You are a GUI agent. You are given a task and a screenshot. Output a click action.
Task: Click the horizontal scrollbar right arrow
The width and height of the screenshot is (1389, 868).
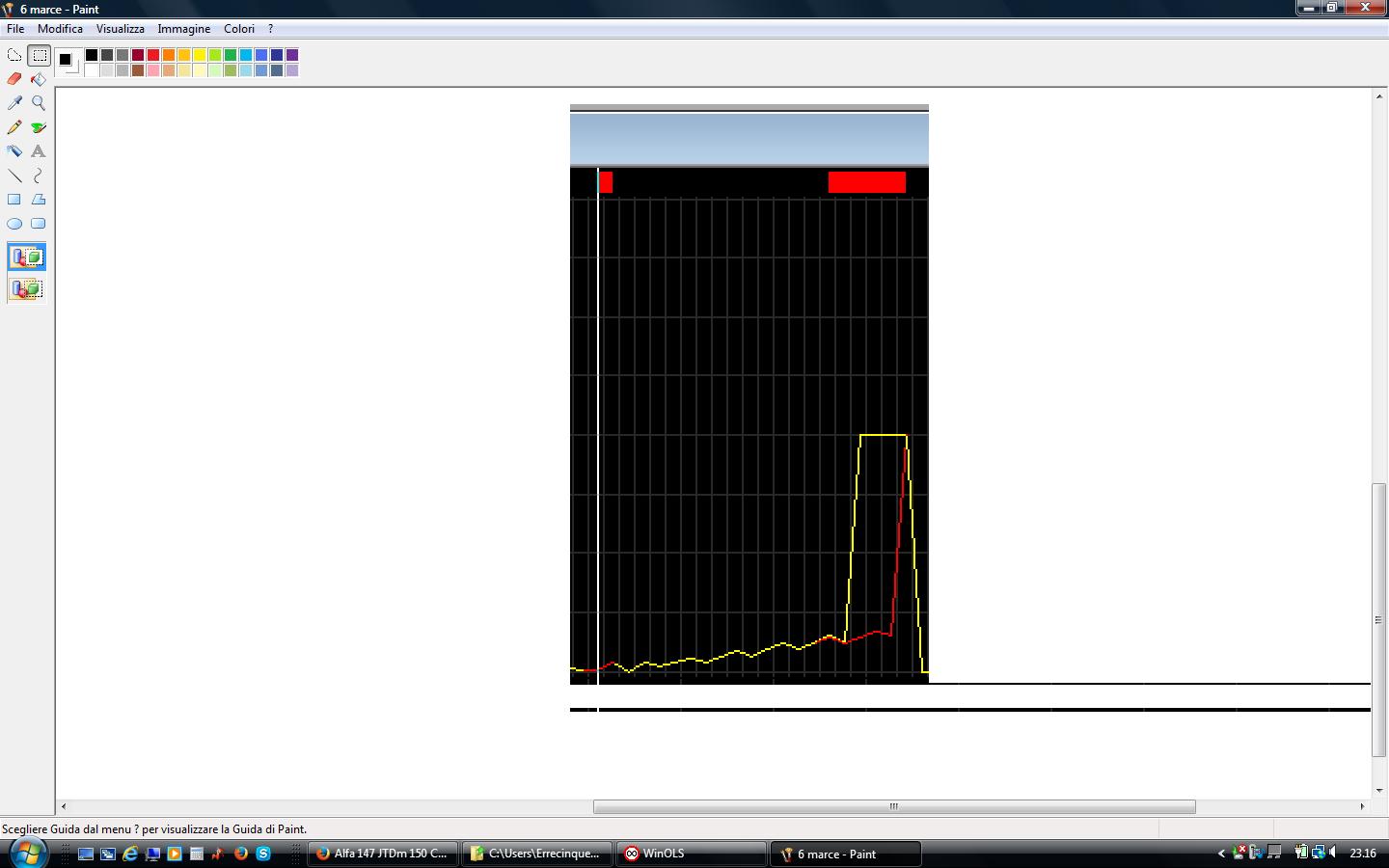tap(1362, 806)
